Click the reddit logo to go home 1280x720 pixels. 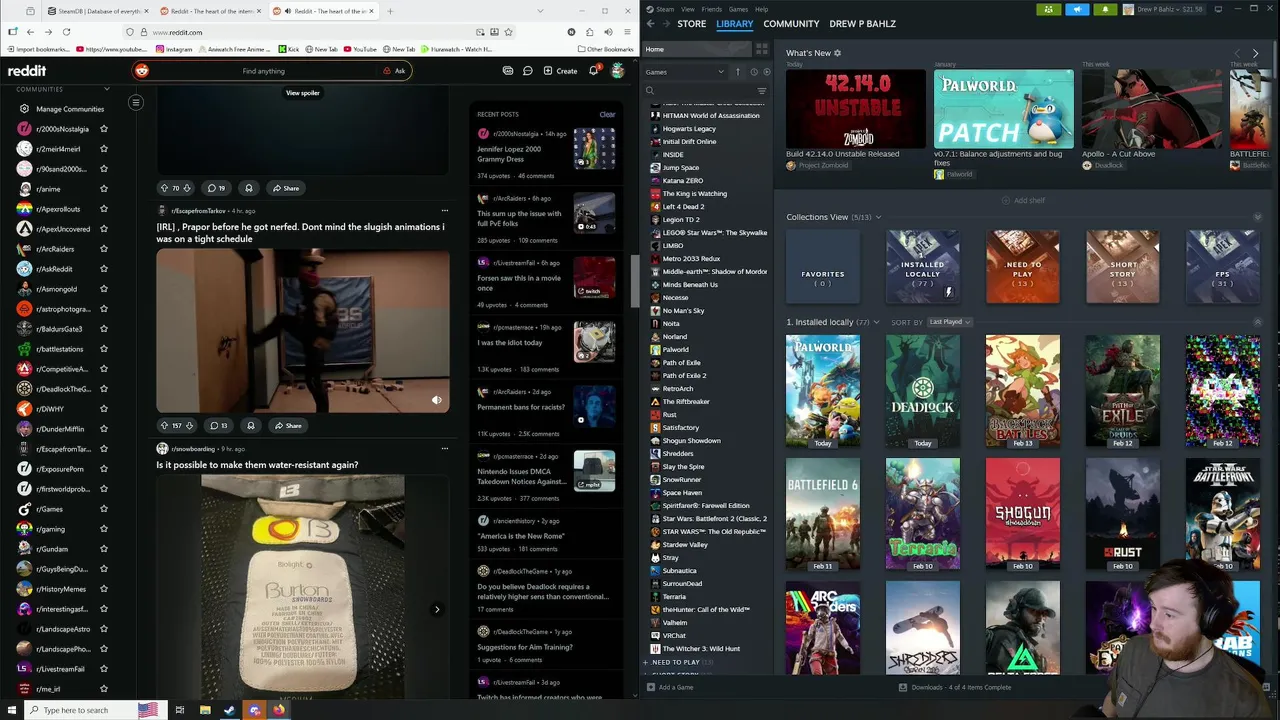(x=27, y=71)
